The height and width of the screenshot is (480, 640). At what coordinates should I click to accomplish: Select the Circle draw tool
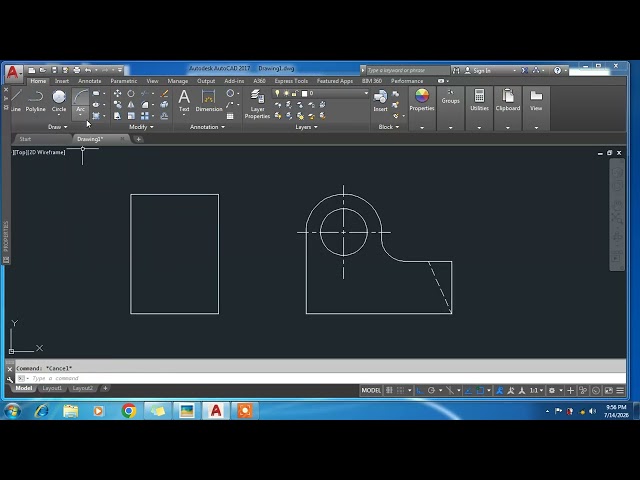59,101
